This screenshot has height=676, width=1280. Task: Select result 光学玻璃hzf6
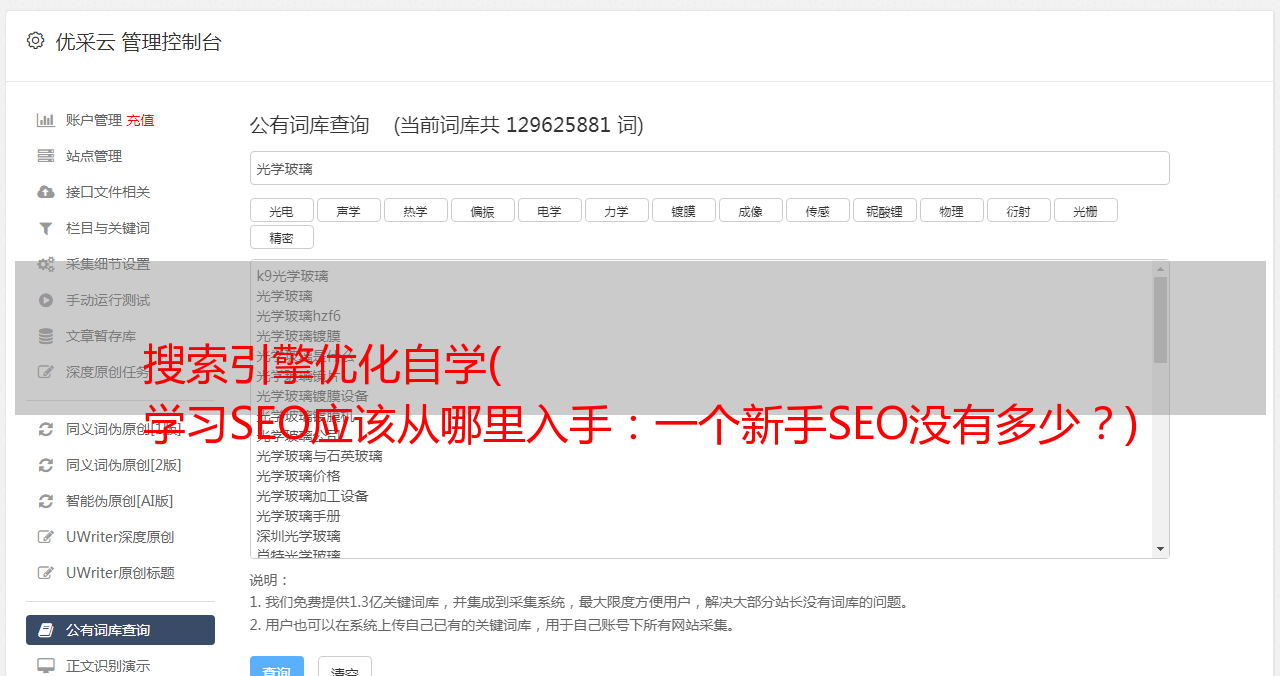pos(298,316)
